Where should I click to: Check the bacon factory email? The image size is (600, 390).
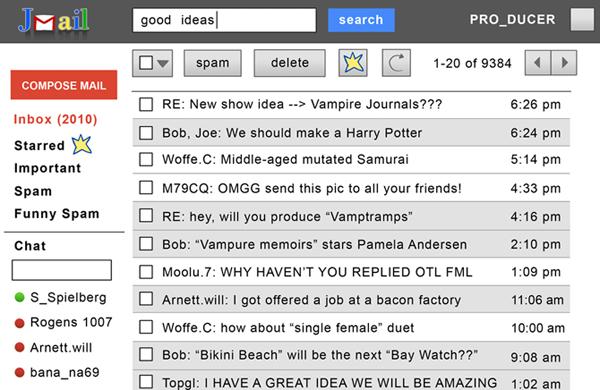[146, 299]
